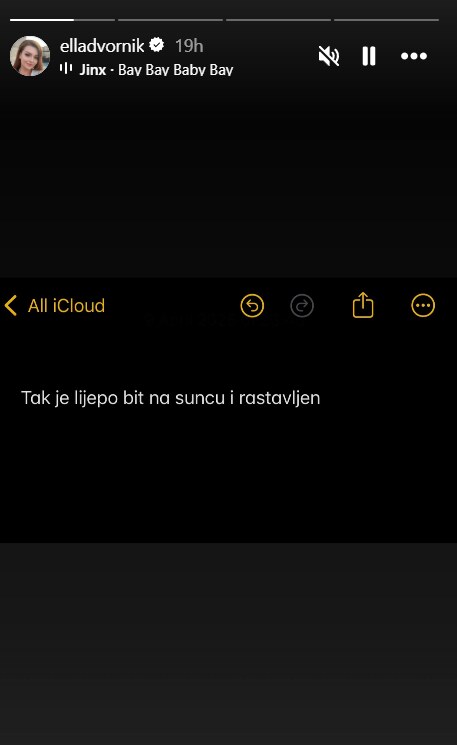Open the Jinx - Bay Bay Baby Bay song
This screenshot has height=745, width=457.
(156, 69)
